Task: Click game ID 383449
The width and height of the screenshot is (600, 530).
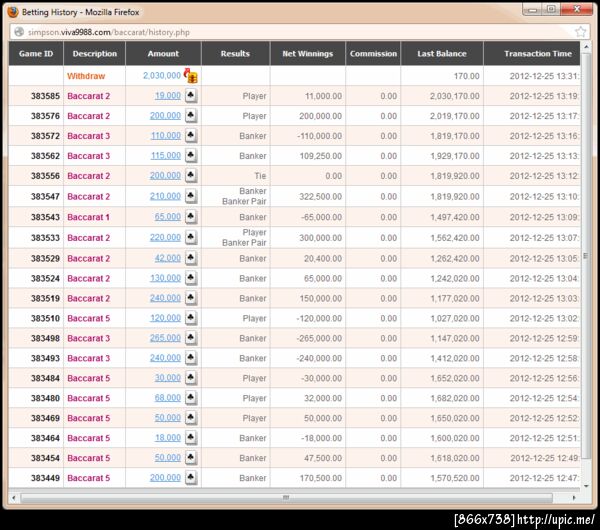Action: point(46,478)
